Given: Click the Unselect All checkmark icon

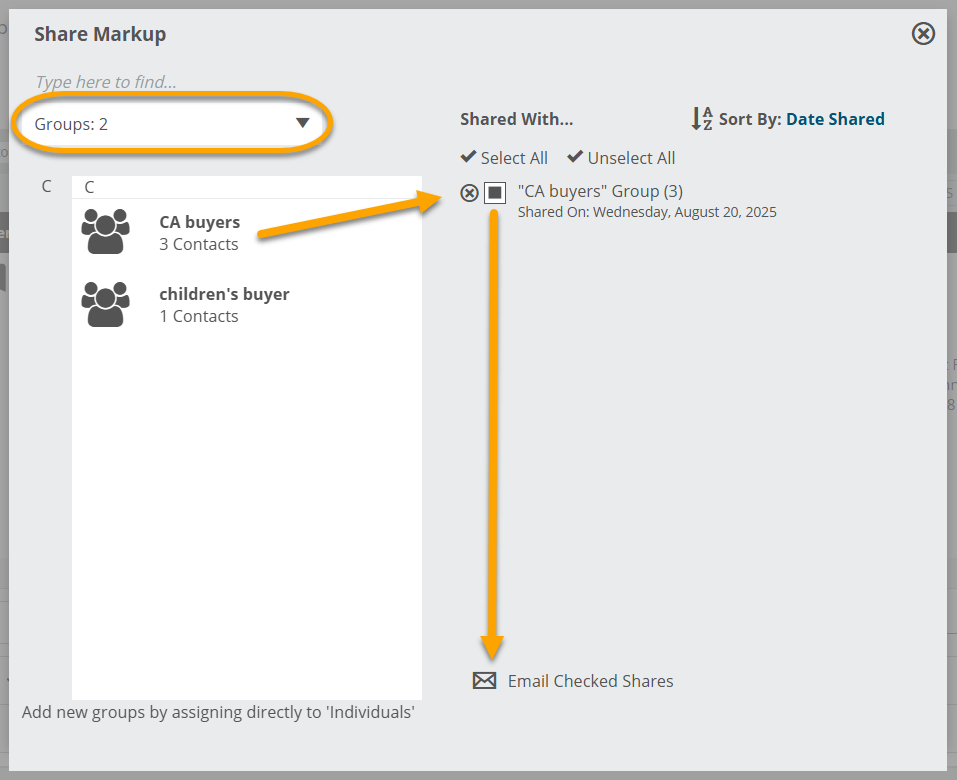Looking at the screenshot, I should coord(575,156).
